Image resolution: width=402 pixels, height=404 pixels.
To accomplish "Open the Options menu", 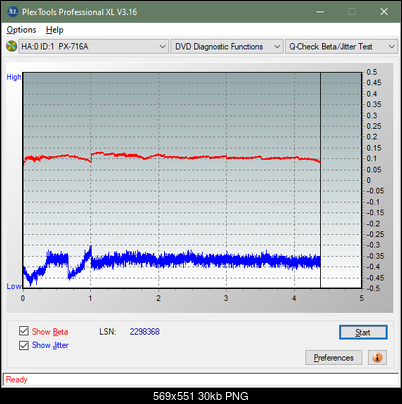I will pyautogui.click(x=21, y=30).
